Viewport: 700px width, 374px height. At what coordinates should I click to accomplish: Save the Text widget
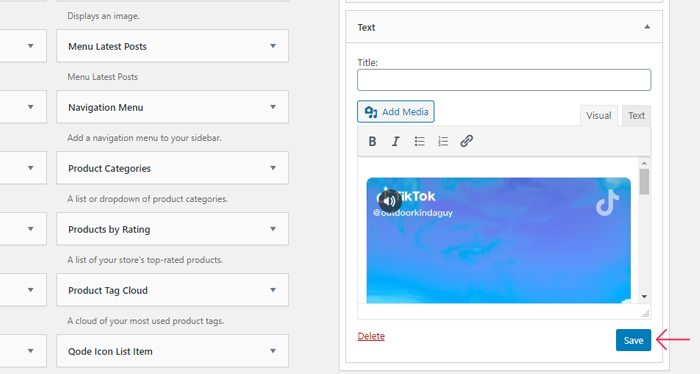[x=633, y=340]
